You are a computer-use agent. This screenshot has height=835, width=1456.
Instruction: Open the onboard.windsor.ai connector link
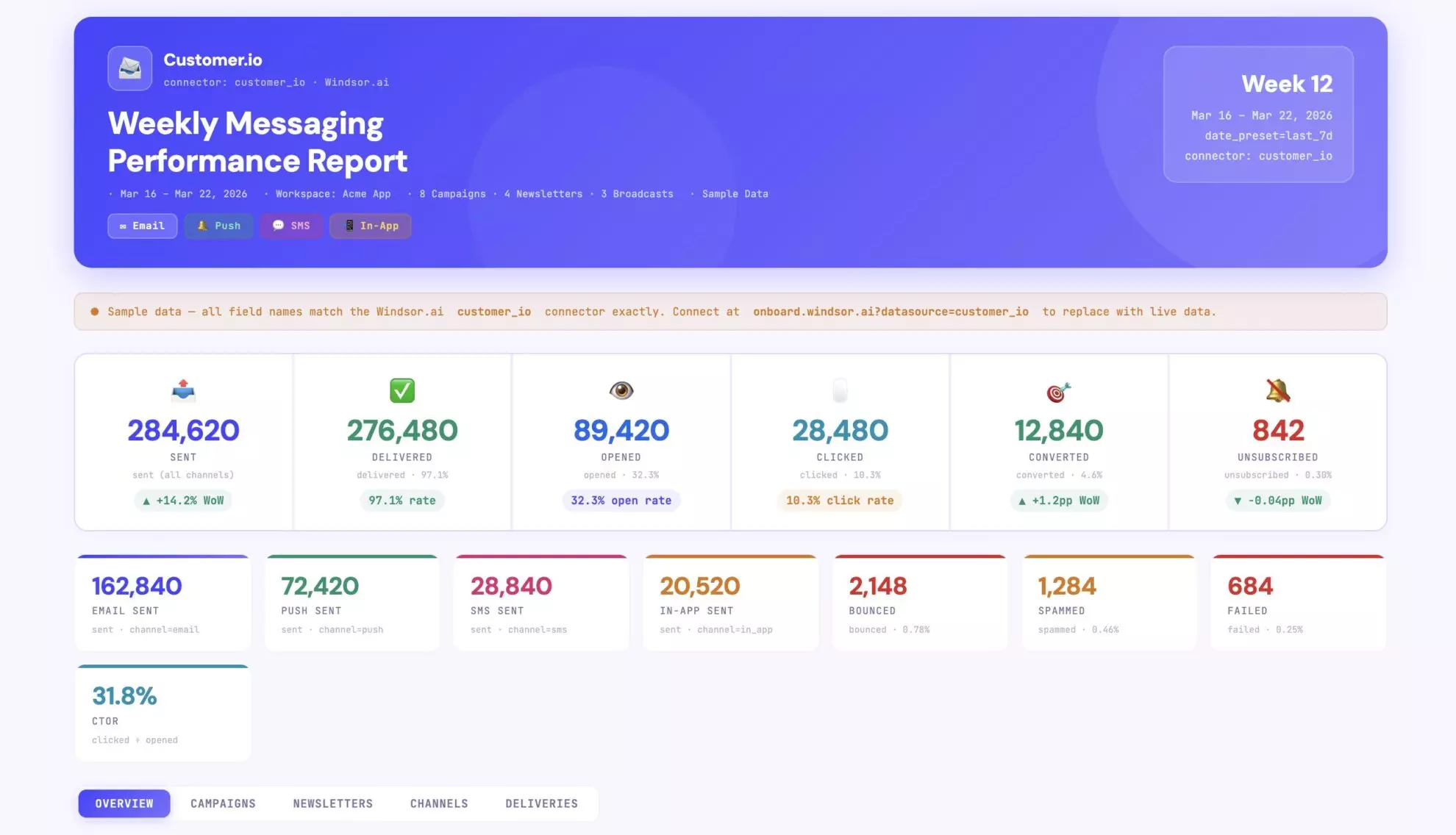[890, 311]
